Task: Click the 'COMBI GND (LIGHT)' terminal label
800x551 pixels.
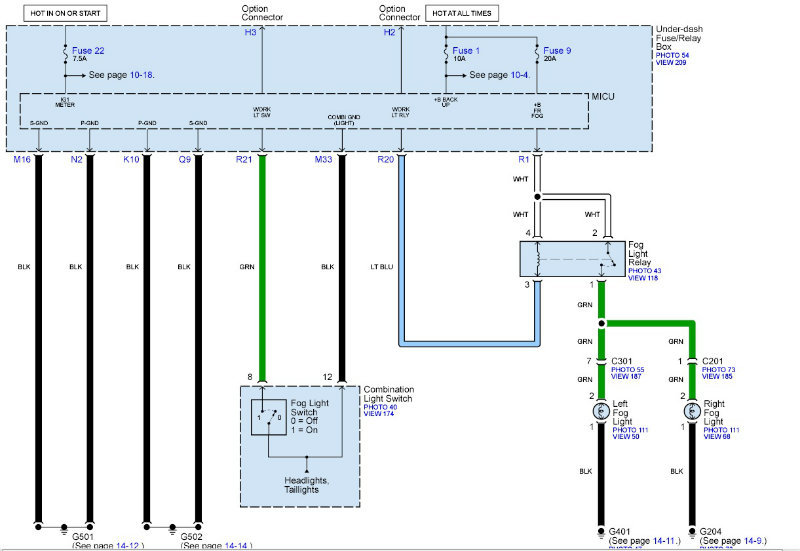Action: [x=344, y=120]
